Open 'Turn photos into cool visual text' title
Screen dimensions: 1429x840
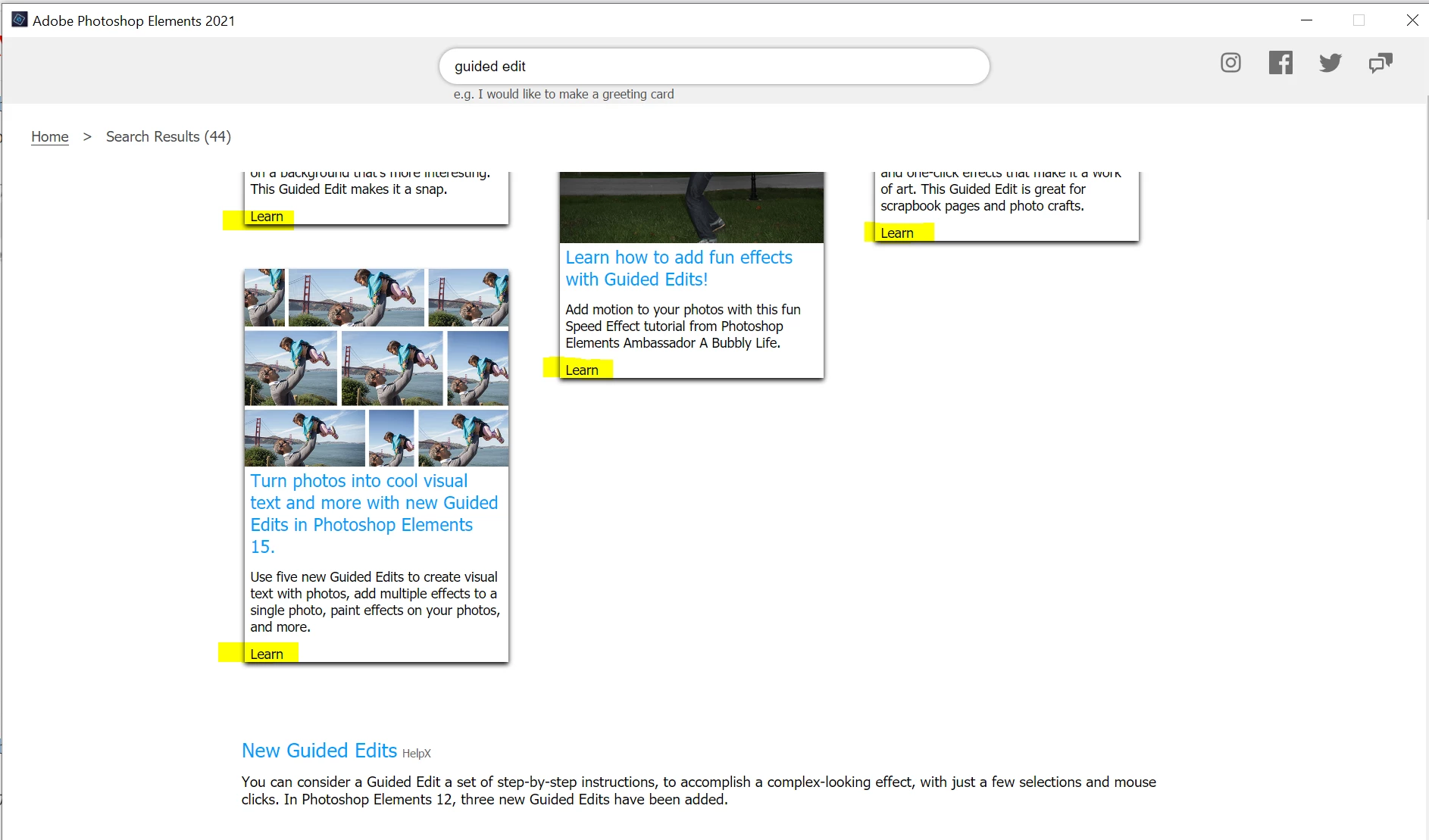coord(374,514)
